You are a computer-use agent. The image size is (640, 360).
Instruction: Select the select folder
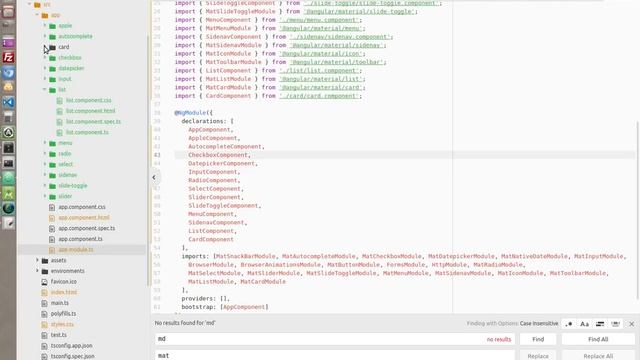[65, 164]
